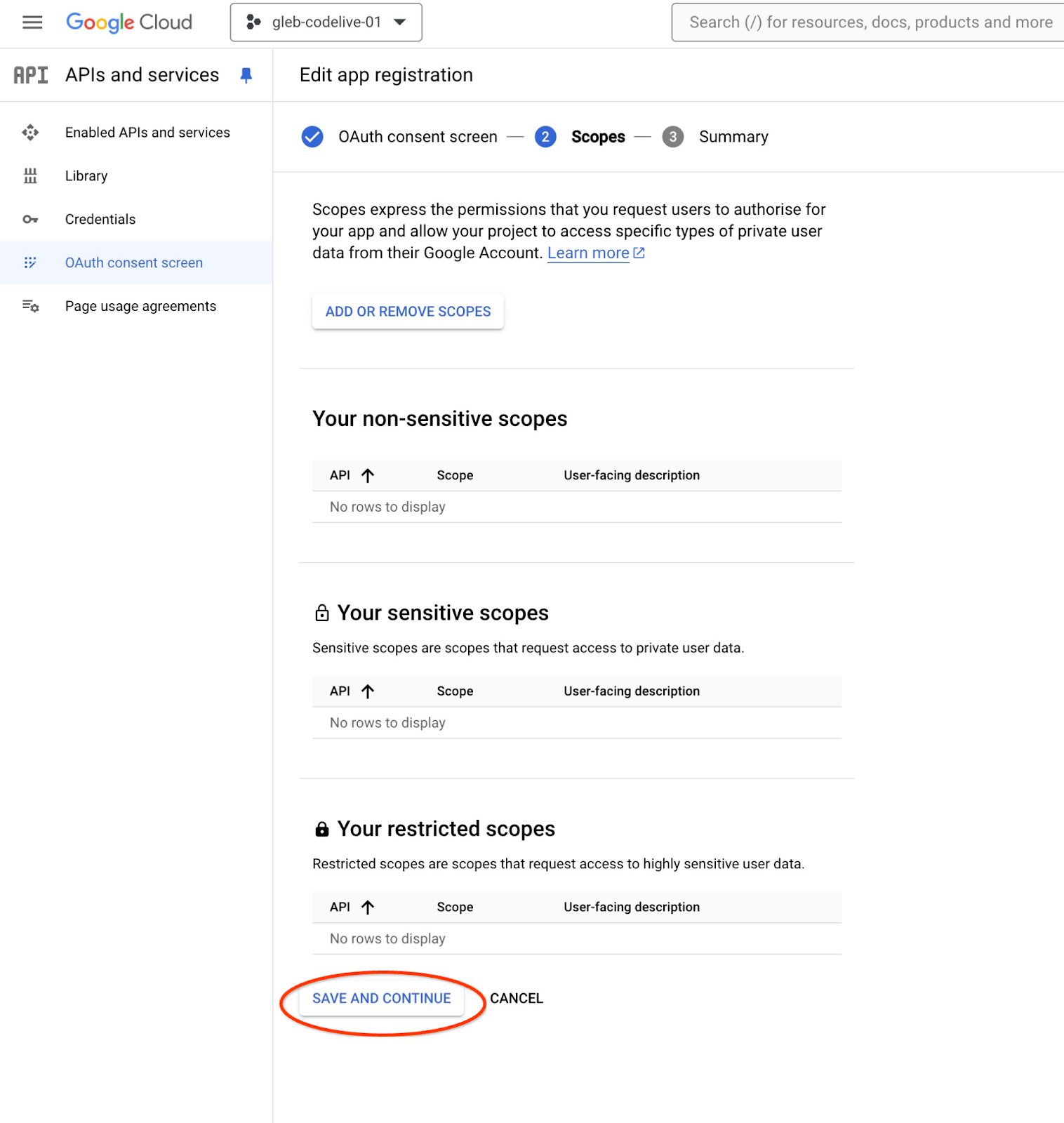Click the Google Cloud logo
Image resolution: width=1064 pixels, height=1123 pixels.
(129, 22)
